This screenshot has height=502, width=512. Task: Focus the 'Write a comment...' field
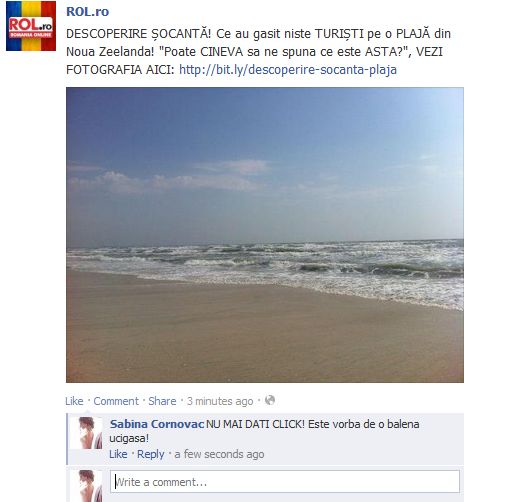point(285,481)
